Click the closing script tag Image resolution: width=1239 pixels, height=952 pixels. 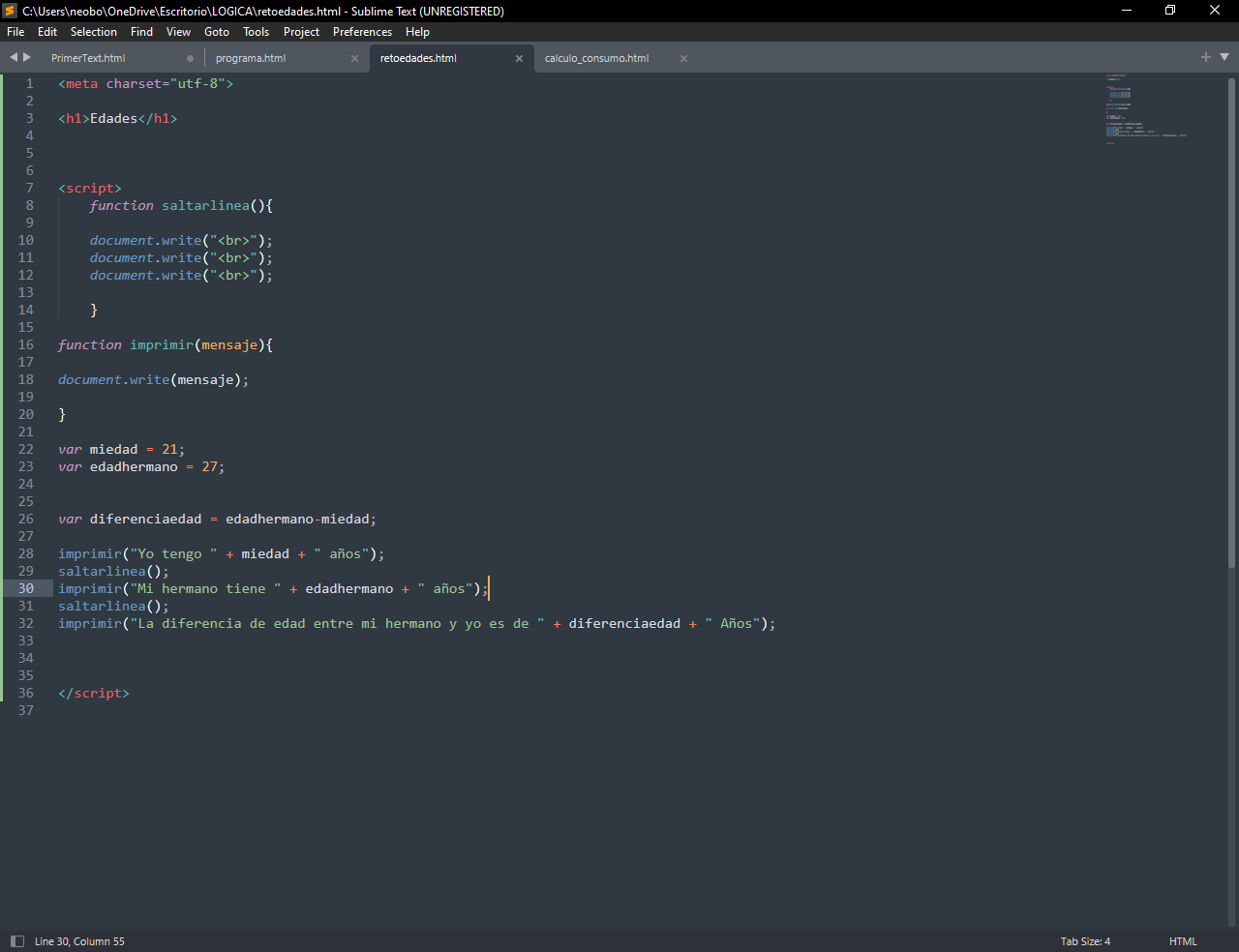point(94,693)
